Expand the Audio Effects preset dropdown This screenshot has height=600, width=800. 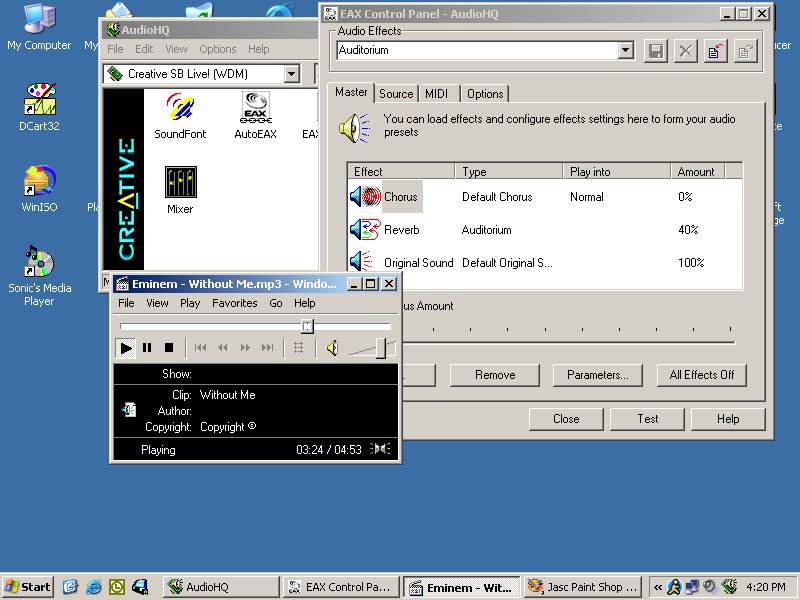(626, 51)
